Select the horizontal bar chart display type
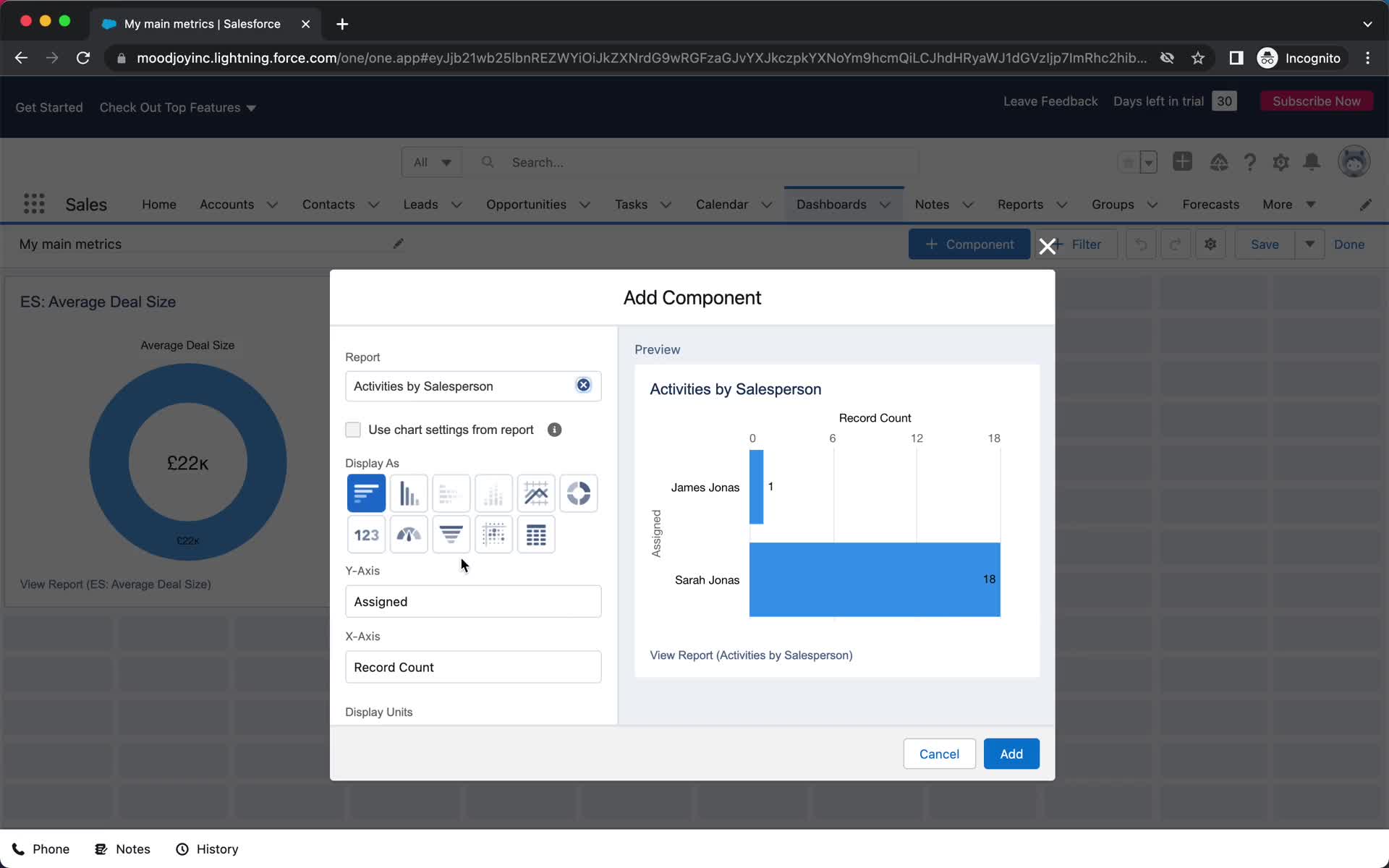Screen dimensions: 1389x868 pos(365,492)
